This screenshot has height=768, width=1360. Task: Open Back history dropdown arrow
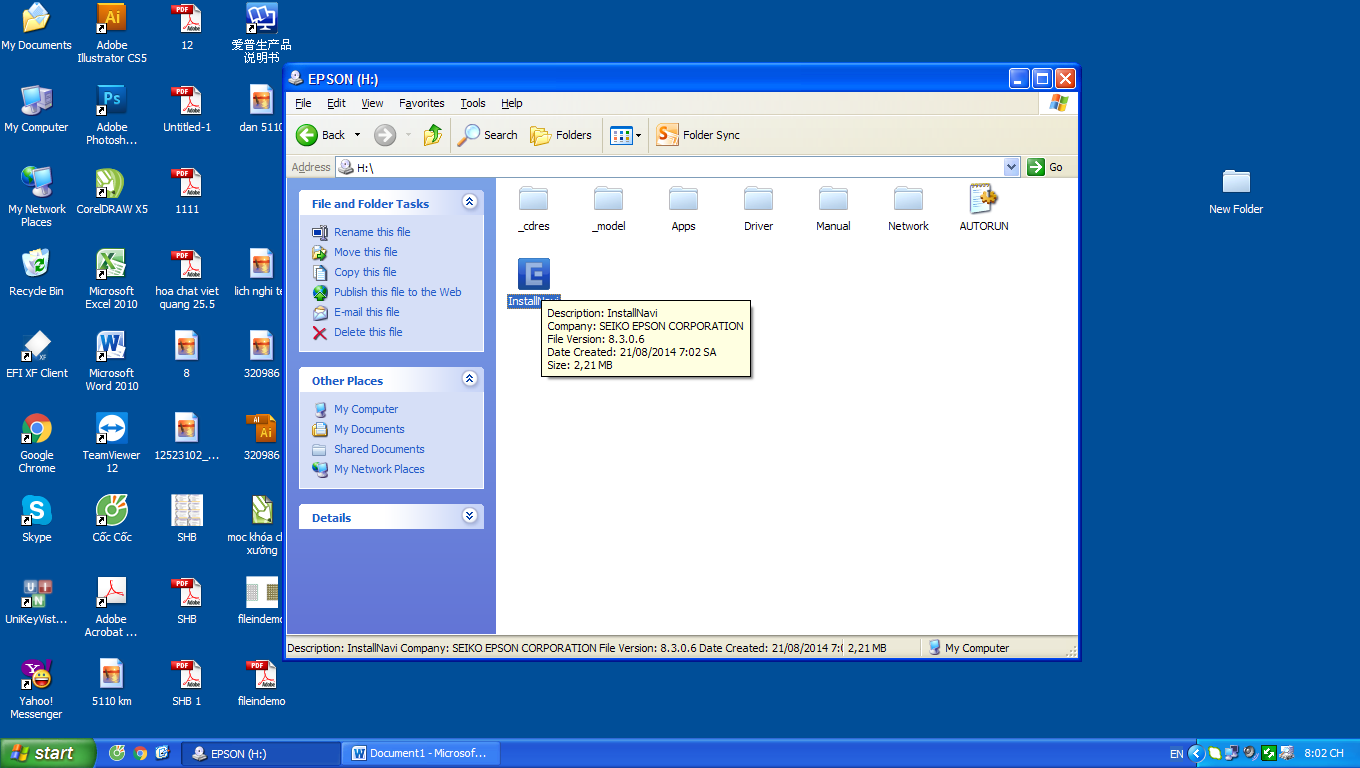coord(357,135)
